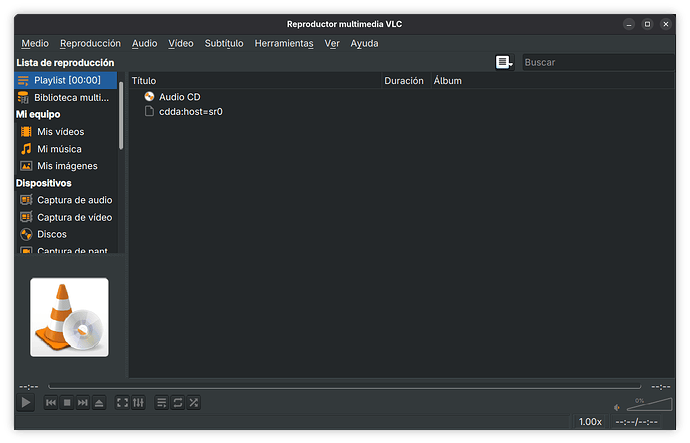Change playback speed 1.00x
The image size is (690, 443).
coord(590,422)
